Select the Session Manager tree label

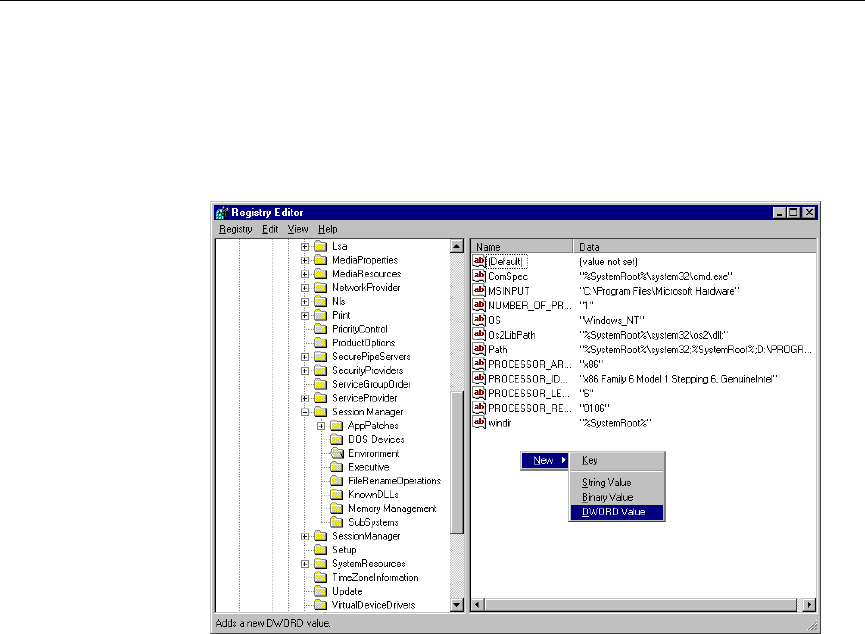click(x=367, y=412)
